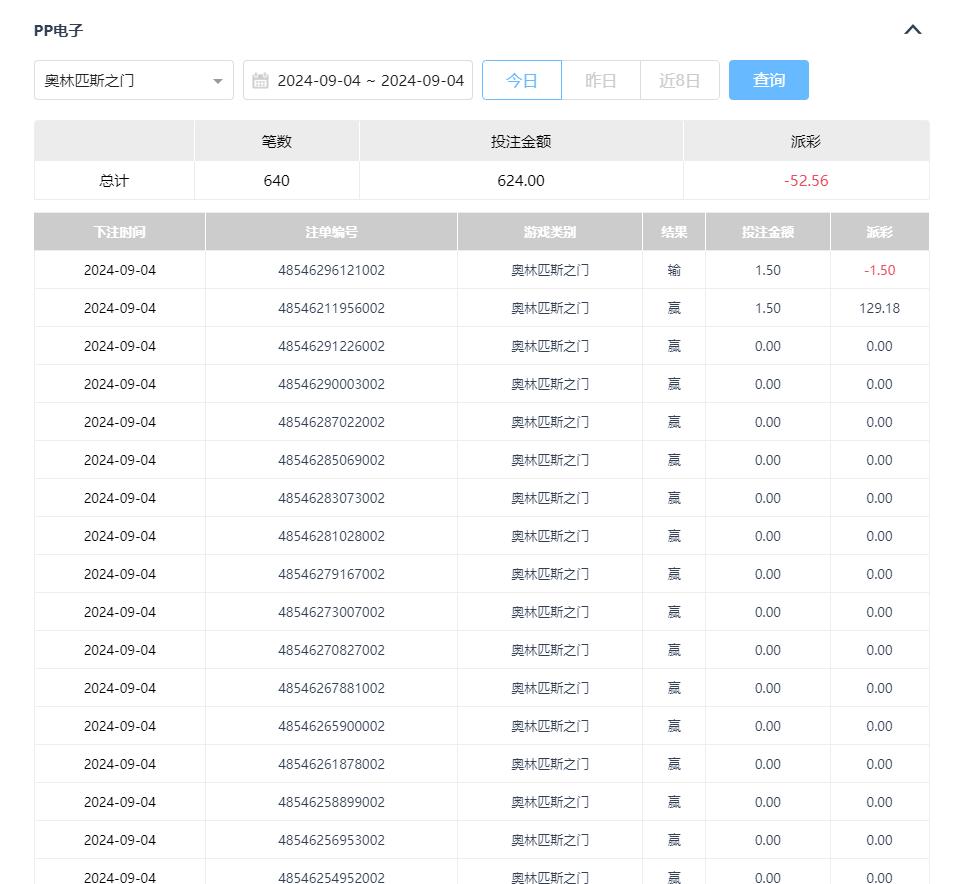Open the 奥林匹斯之门 game dropdown
This screenshot has height=884, width=957.
(120, 80)
